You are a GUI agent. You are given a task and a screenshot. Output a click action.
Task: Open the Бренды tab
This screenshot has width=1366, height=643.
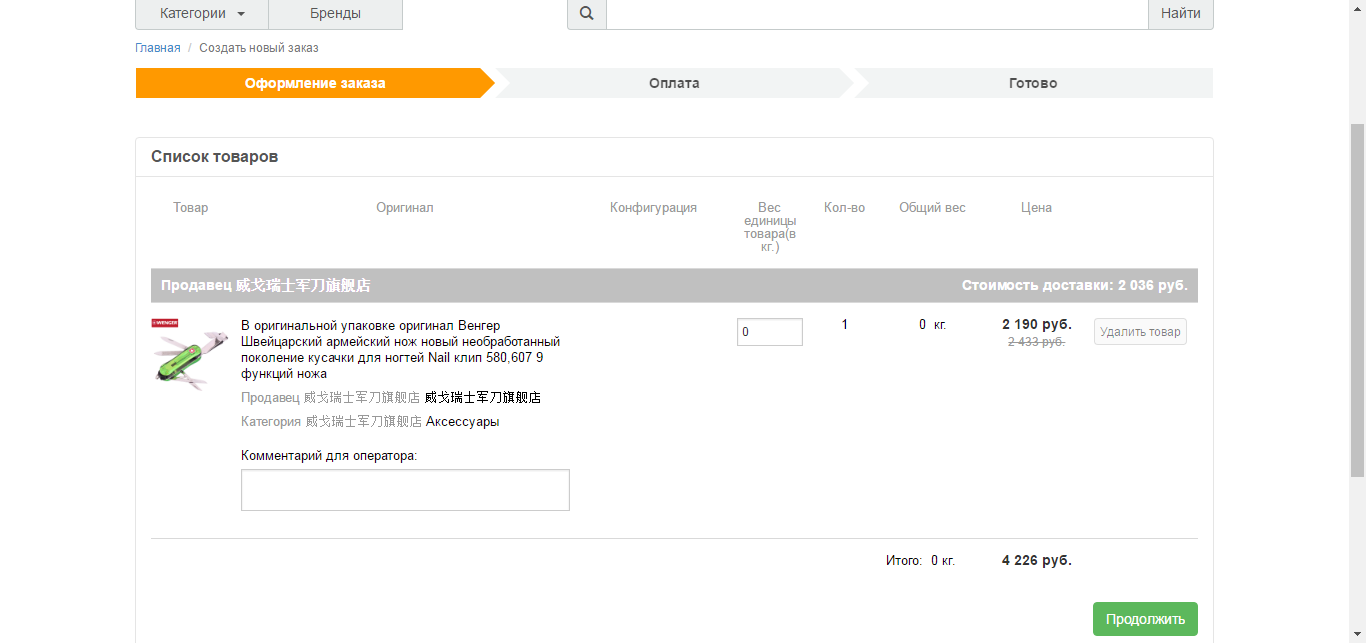[x=335, y=14]
